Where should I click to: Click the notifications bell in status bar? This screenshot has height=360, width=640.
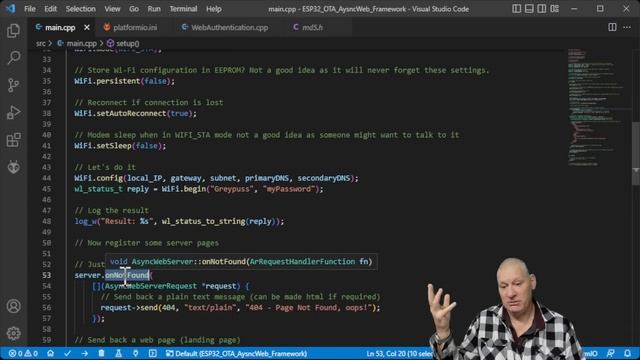[627, 353]
